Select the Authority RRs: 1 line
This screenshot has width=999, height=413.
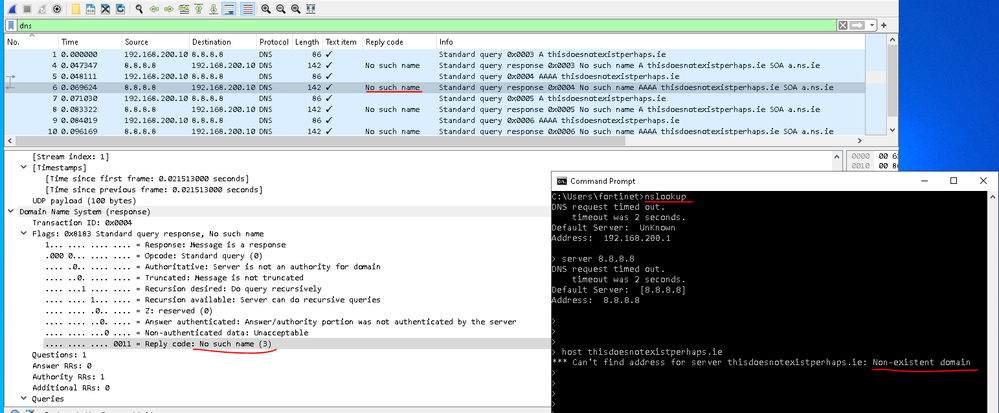click(69, 377)
